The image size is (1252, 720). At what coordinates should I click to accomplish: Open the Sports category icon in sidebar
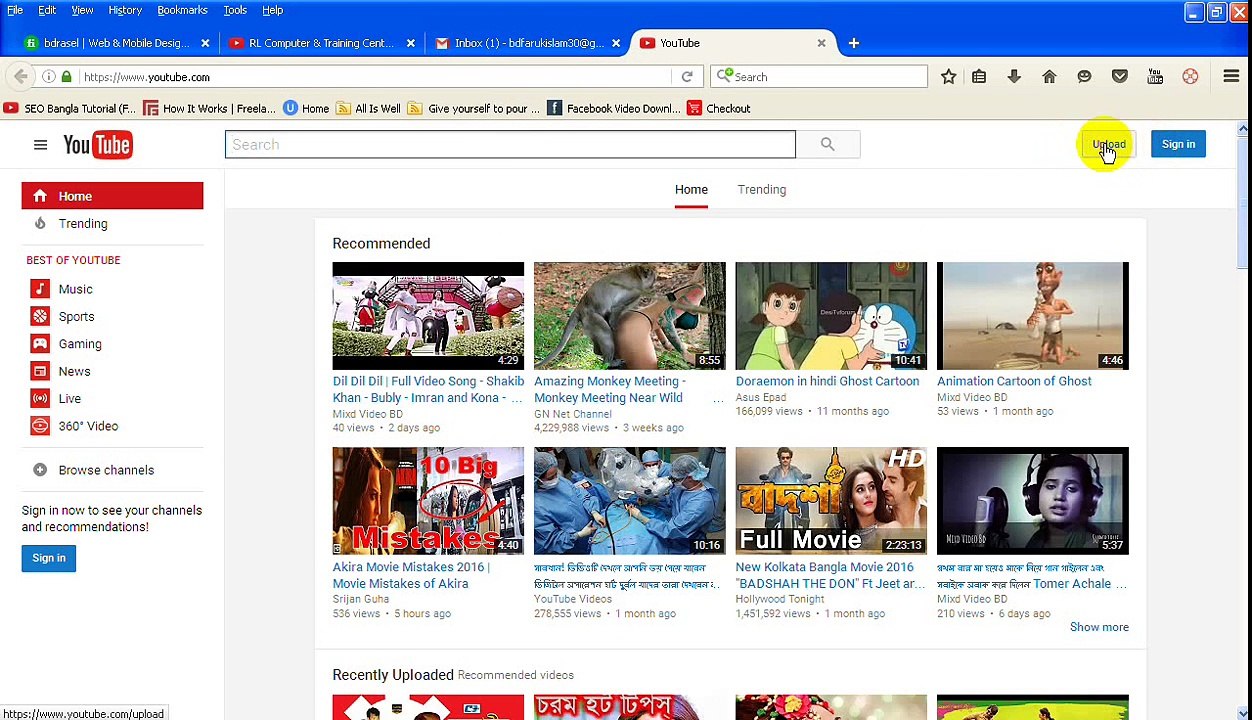point(40,316)
